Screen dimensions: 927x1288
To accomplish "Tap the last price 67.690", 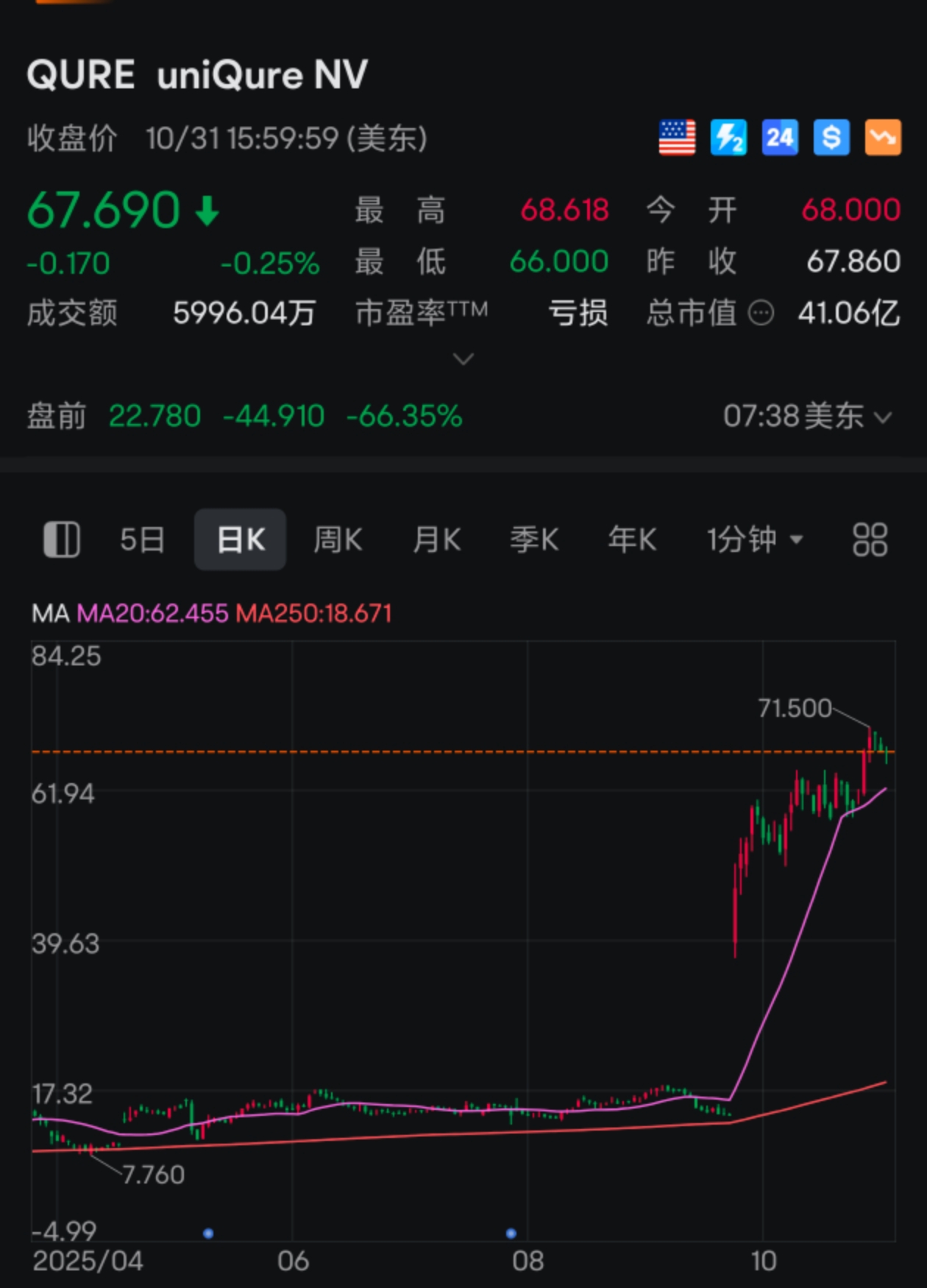I will point(103,210).
